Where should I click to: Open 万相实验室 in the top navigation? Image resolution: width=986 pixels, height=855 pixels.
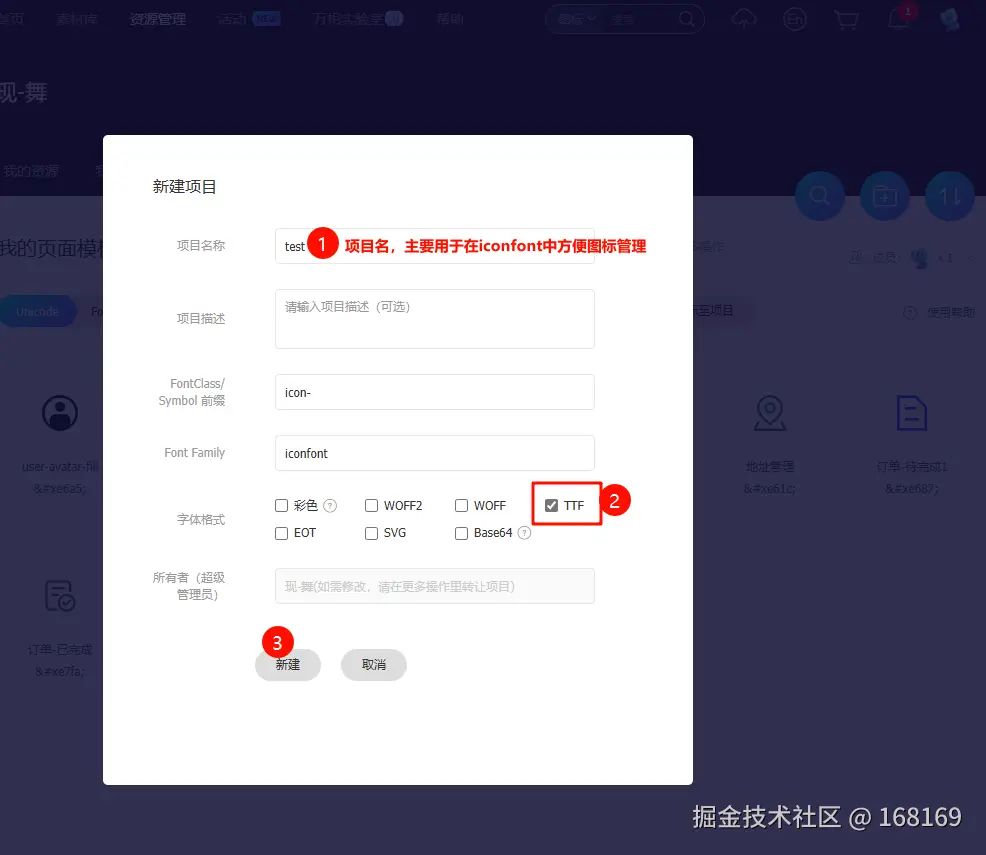point(349,19)
